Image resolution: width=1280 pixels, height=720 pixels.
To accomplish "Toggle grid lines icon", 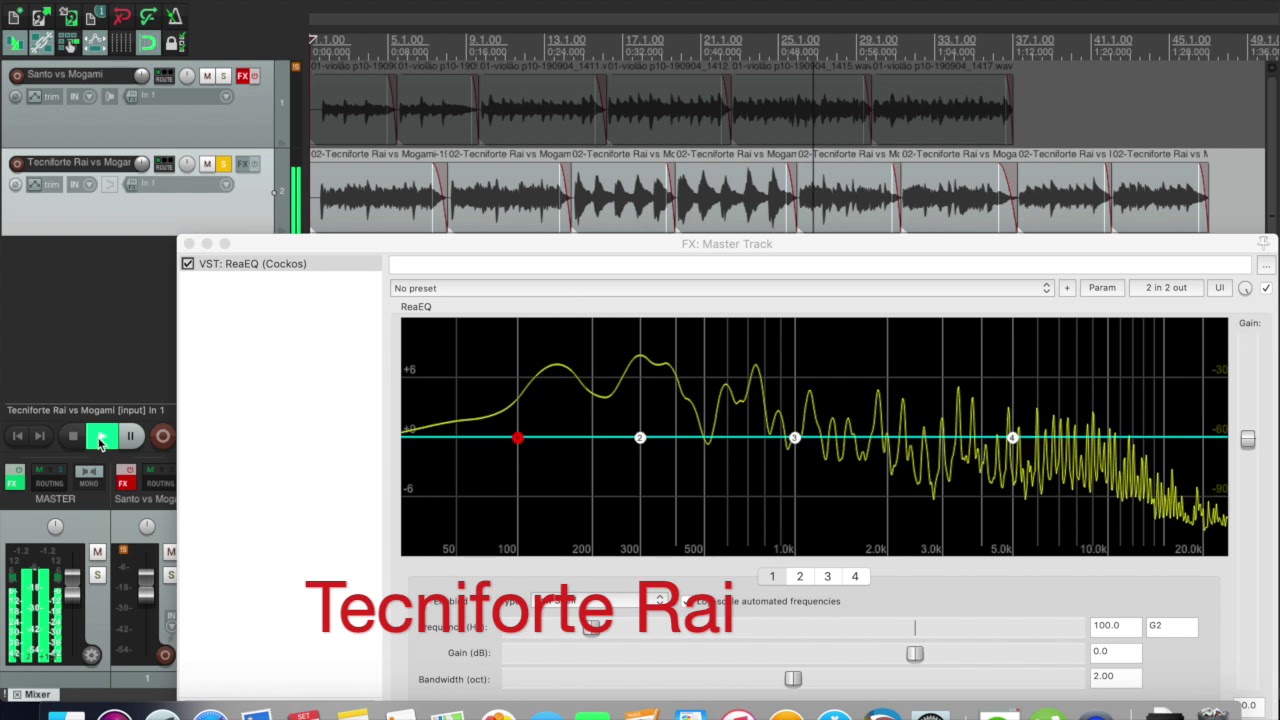I will point(121,43).
